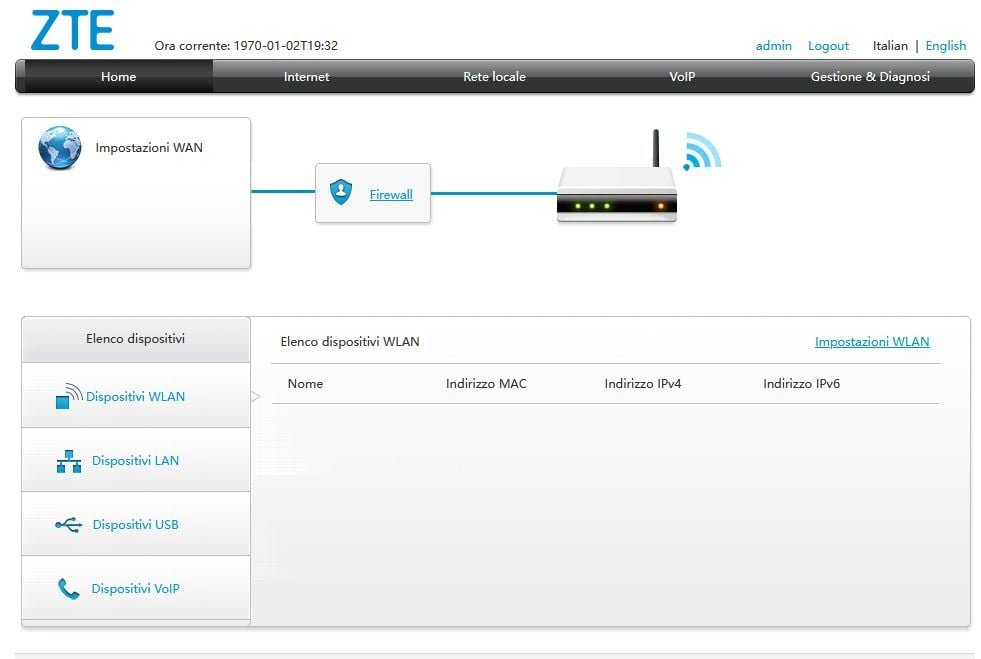
Task: Switch to the VoIP tab
Action: [x=682, y=76]
